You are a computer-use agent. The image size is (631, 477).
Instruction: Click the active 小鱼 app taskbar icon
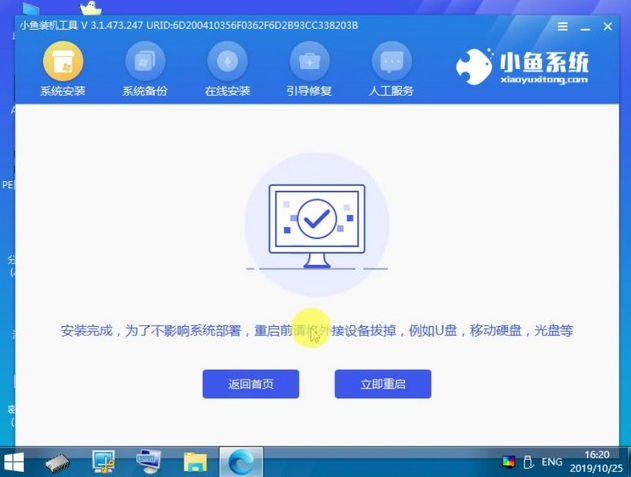[x=241, y=462]
